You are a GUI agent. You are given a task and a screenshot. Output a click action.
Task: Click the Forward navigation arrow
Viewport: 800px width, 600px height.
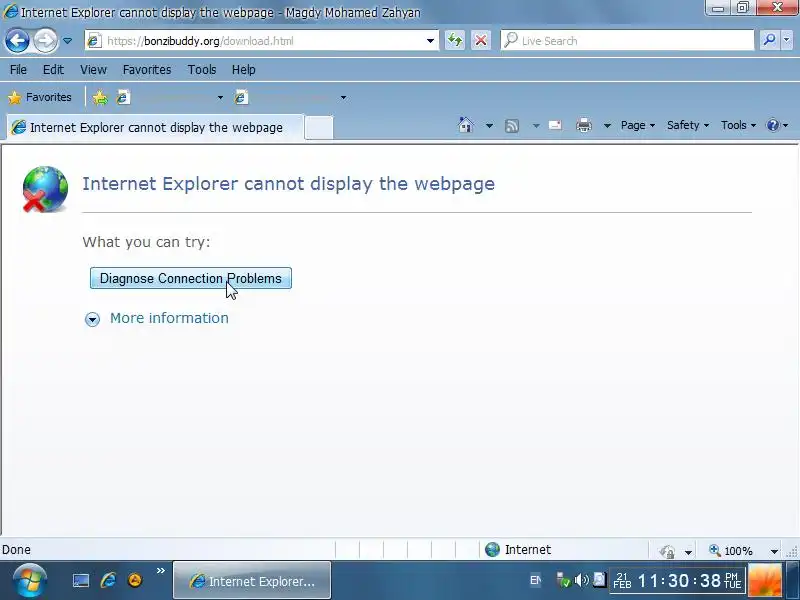point(45,41)
